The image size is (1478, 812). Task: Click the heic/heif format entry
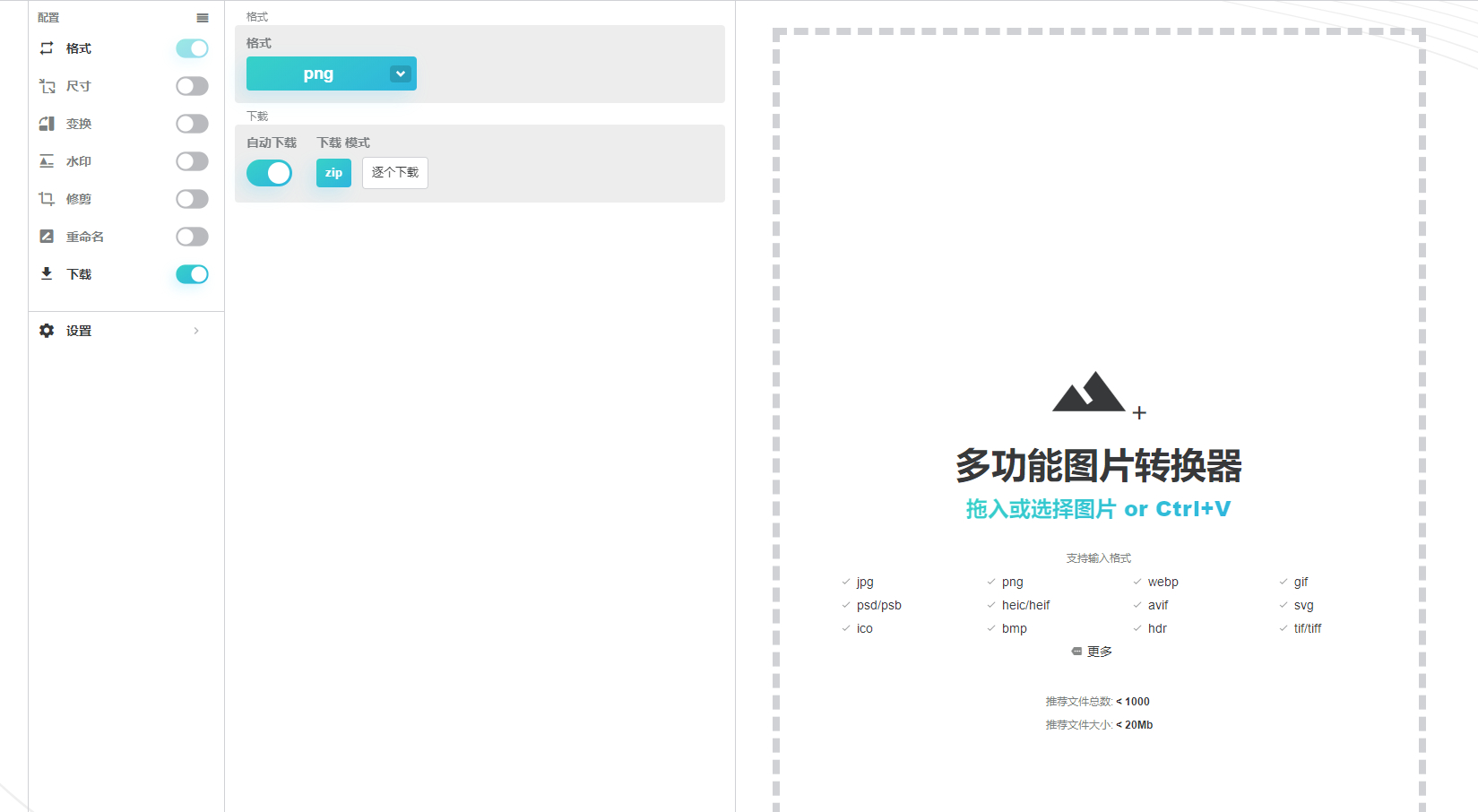pos(1026,605)
